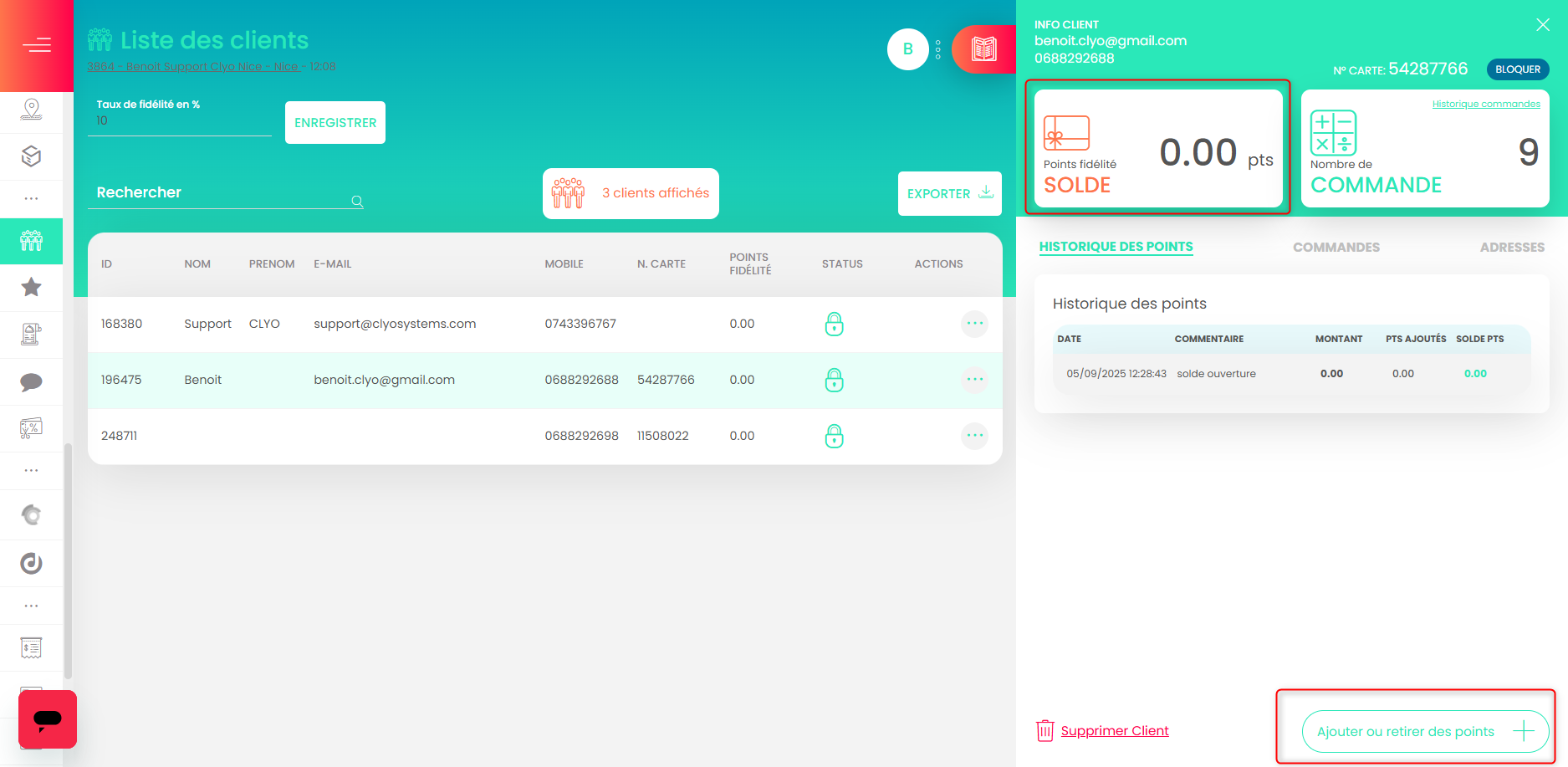The width and height of the screenshot is (1568, 767).
Task: Open the package box sidebar section
Action: click(32, 156)
